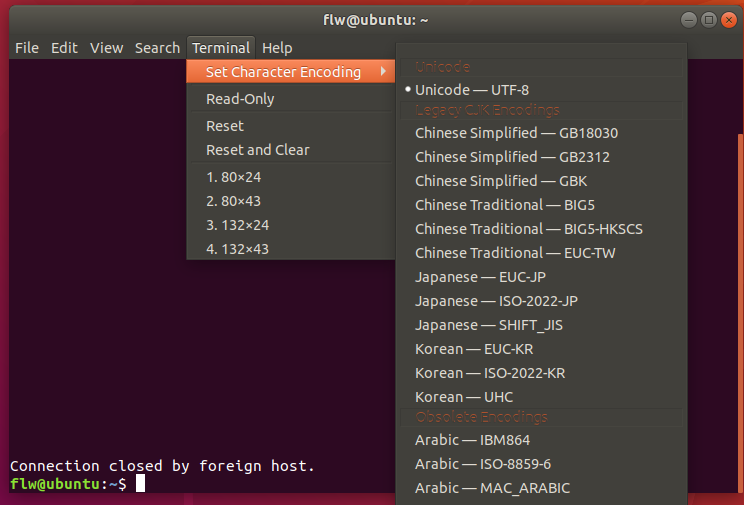Click Reset and Clear menu entry
Screen dimensions: 744x505
coord(258,150)
